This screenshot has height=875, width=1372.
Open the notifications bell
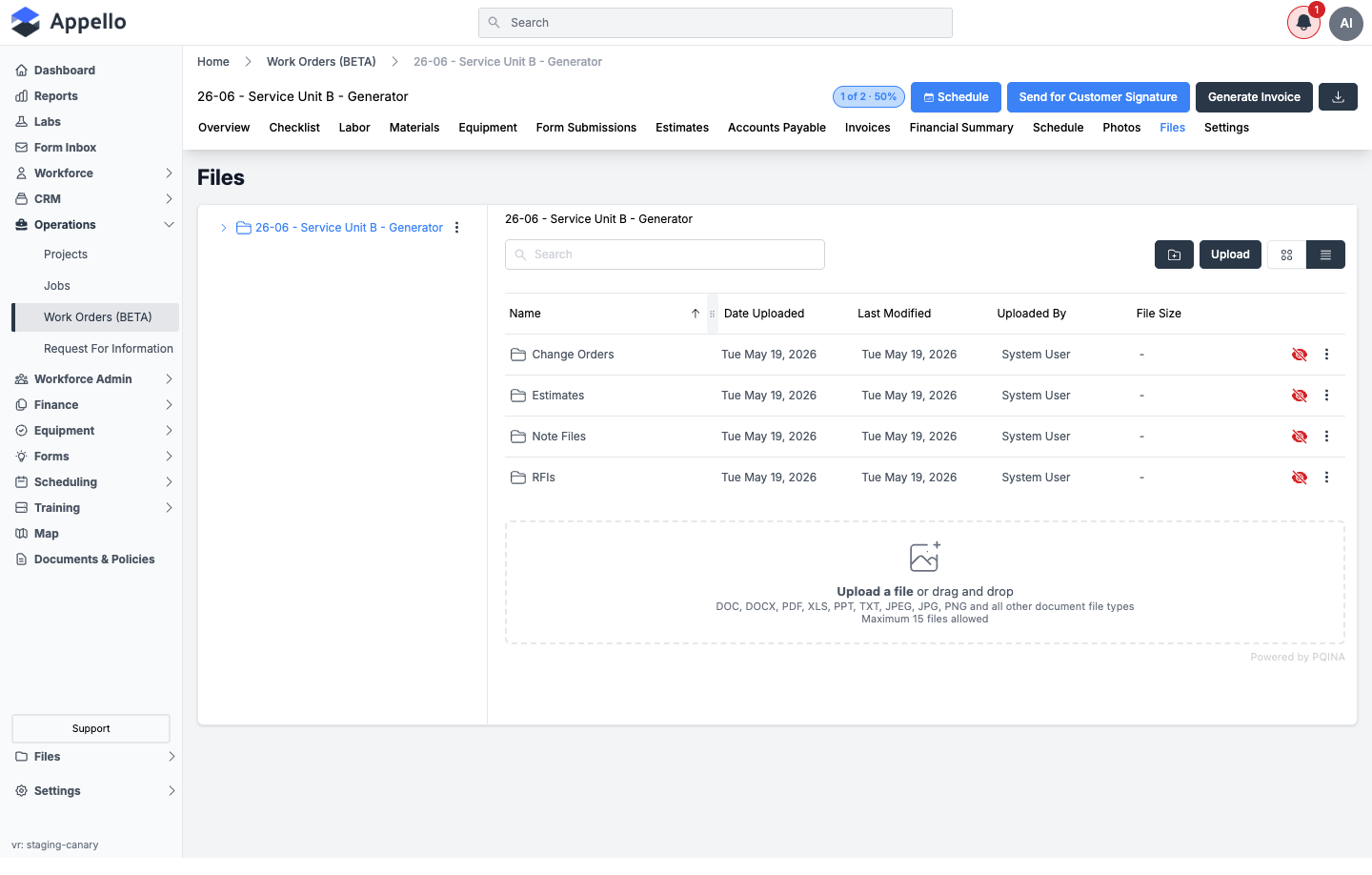(1303, 23)
